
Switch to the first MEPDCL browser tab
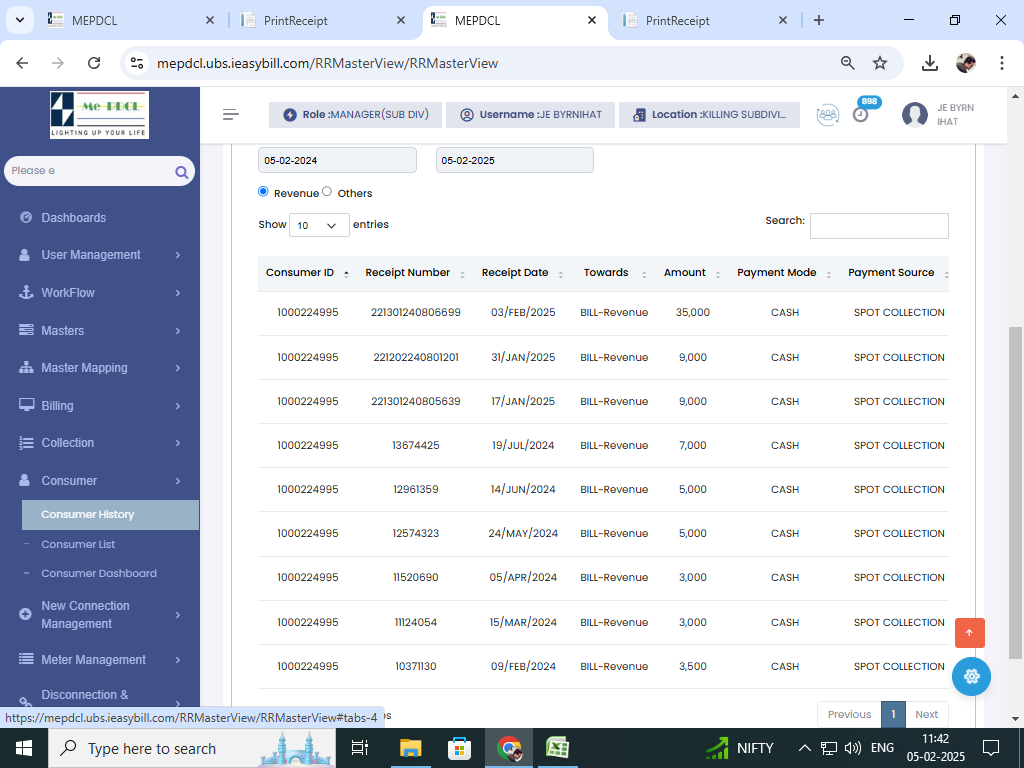pos(131,20)
